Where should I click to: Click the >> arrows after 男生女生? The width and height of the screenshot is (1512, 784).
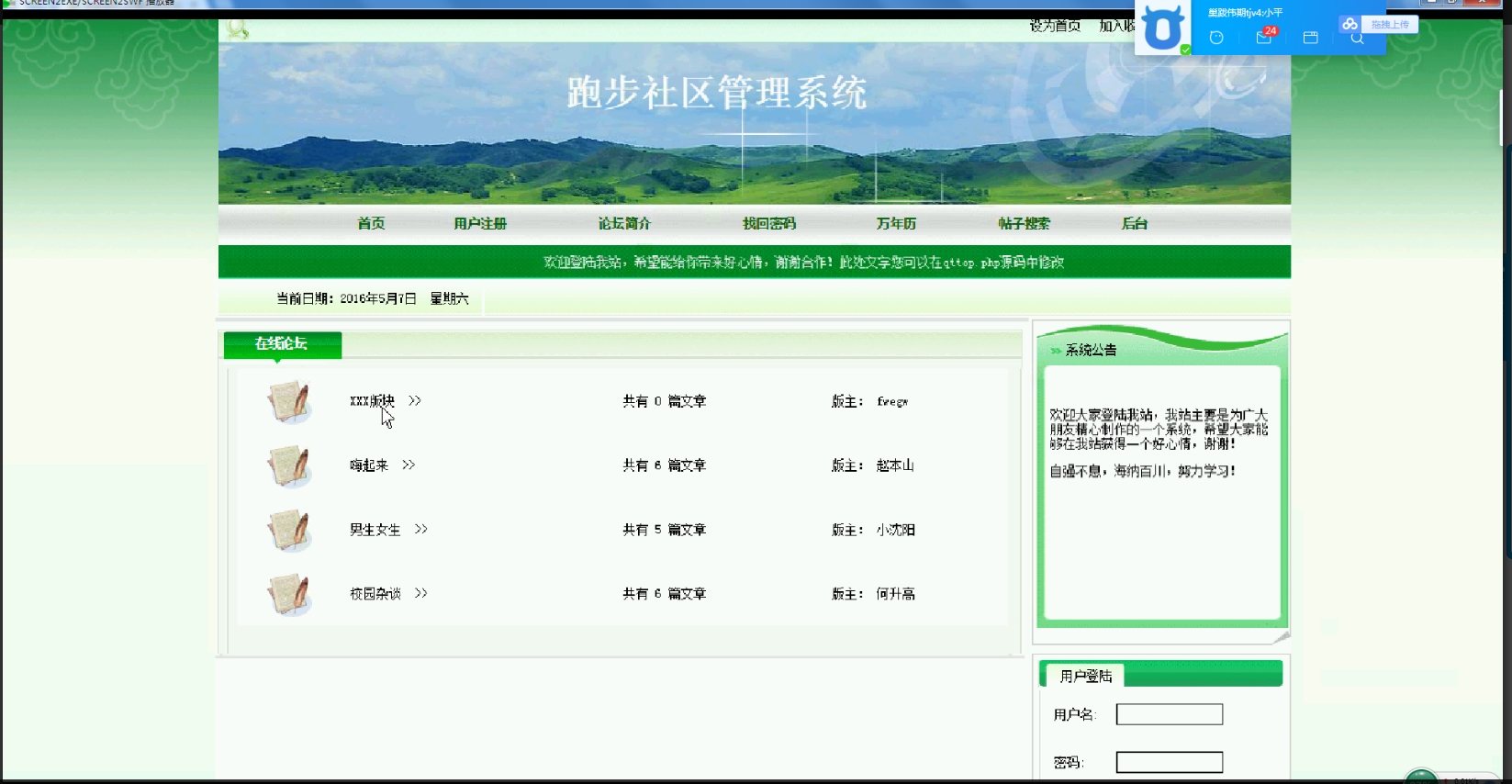(420, 529)
